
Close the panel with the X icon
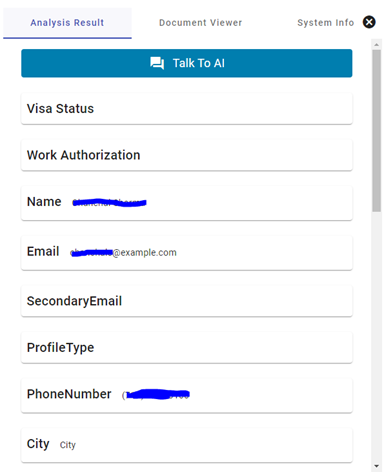click(369, 22)
